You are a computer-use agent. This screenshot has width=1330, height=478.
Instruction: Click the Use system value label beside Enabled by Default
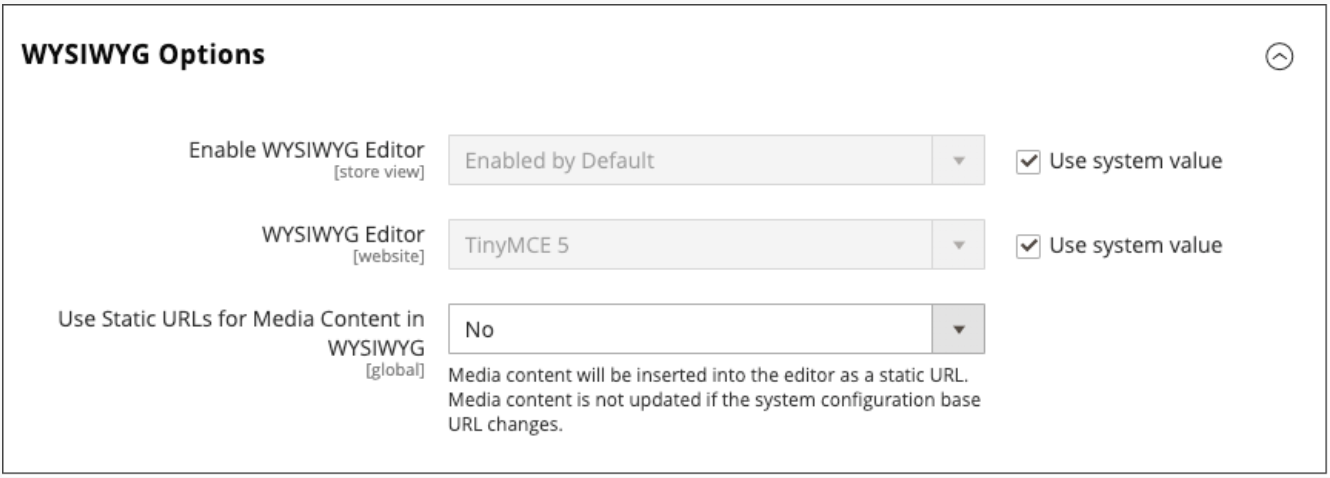(1134, 161)
